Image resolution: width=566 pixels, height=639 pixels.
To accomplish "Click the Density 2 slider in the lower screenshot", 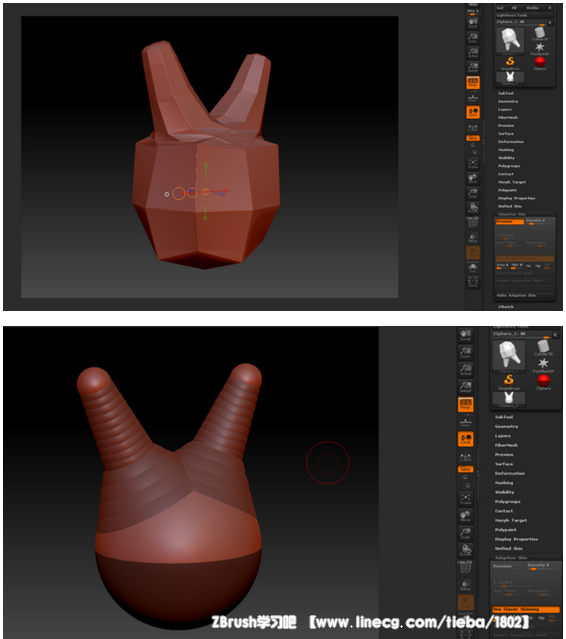I will click(x=542, y=566).
